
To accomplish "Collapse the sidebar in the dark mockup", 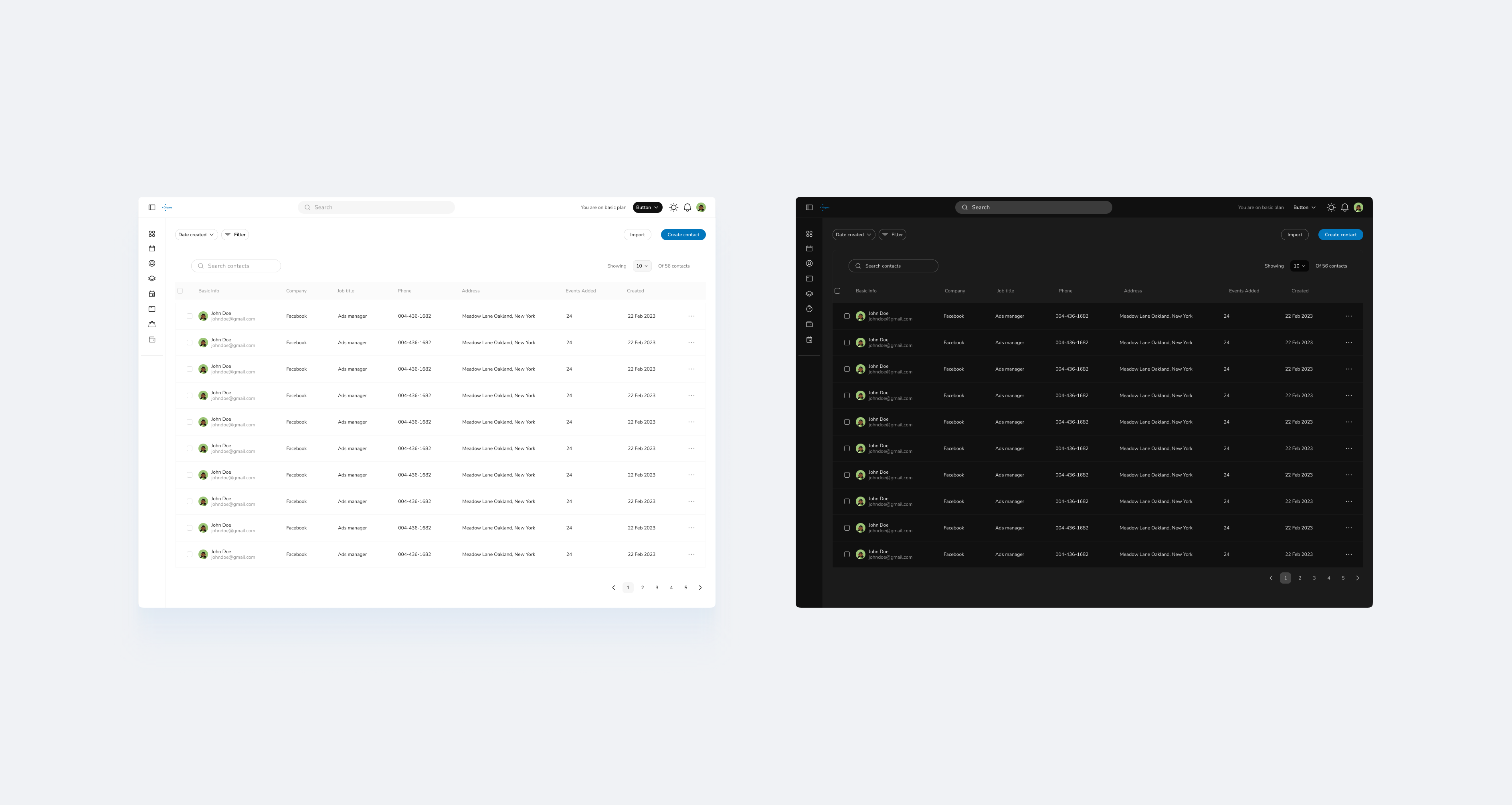I will (x=809, y=207).
